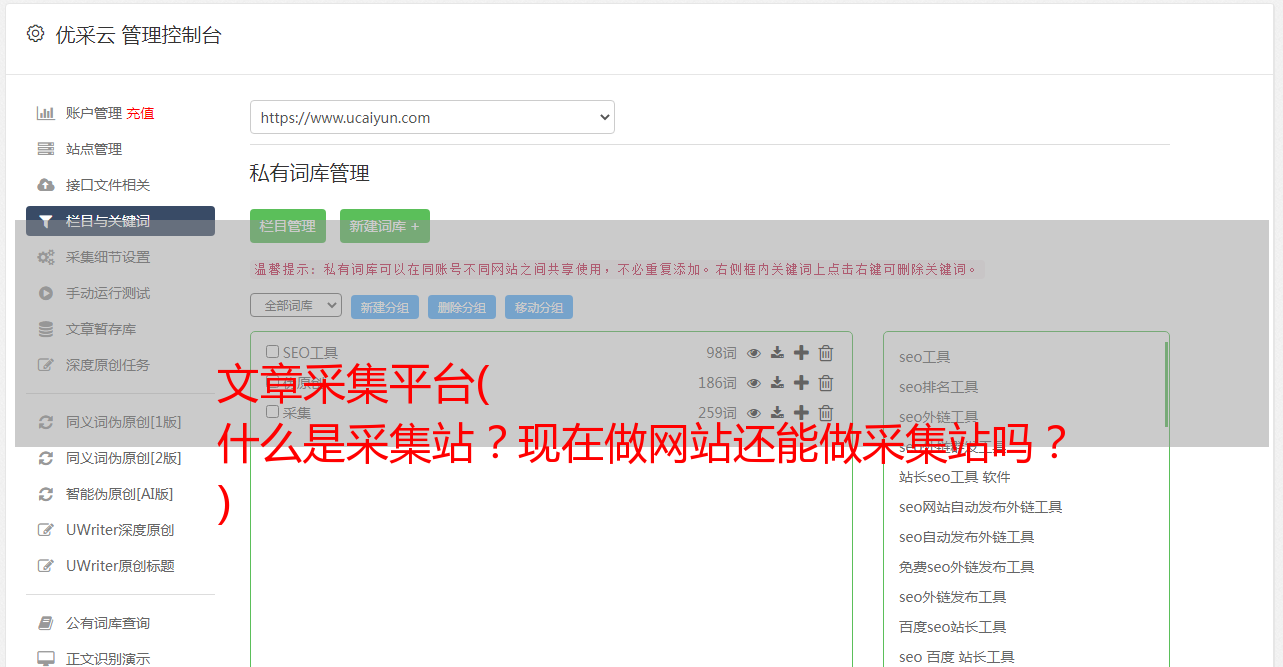The width and height of the screenshot is (1283, 667).
Task: Select keyword "免费seo外链发布工具"
Action: [x=966, y=567]
